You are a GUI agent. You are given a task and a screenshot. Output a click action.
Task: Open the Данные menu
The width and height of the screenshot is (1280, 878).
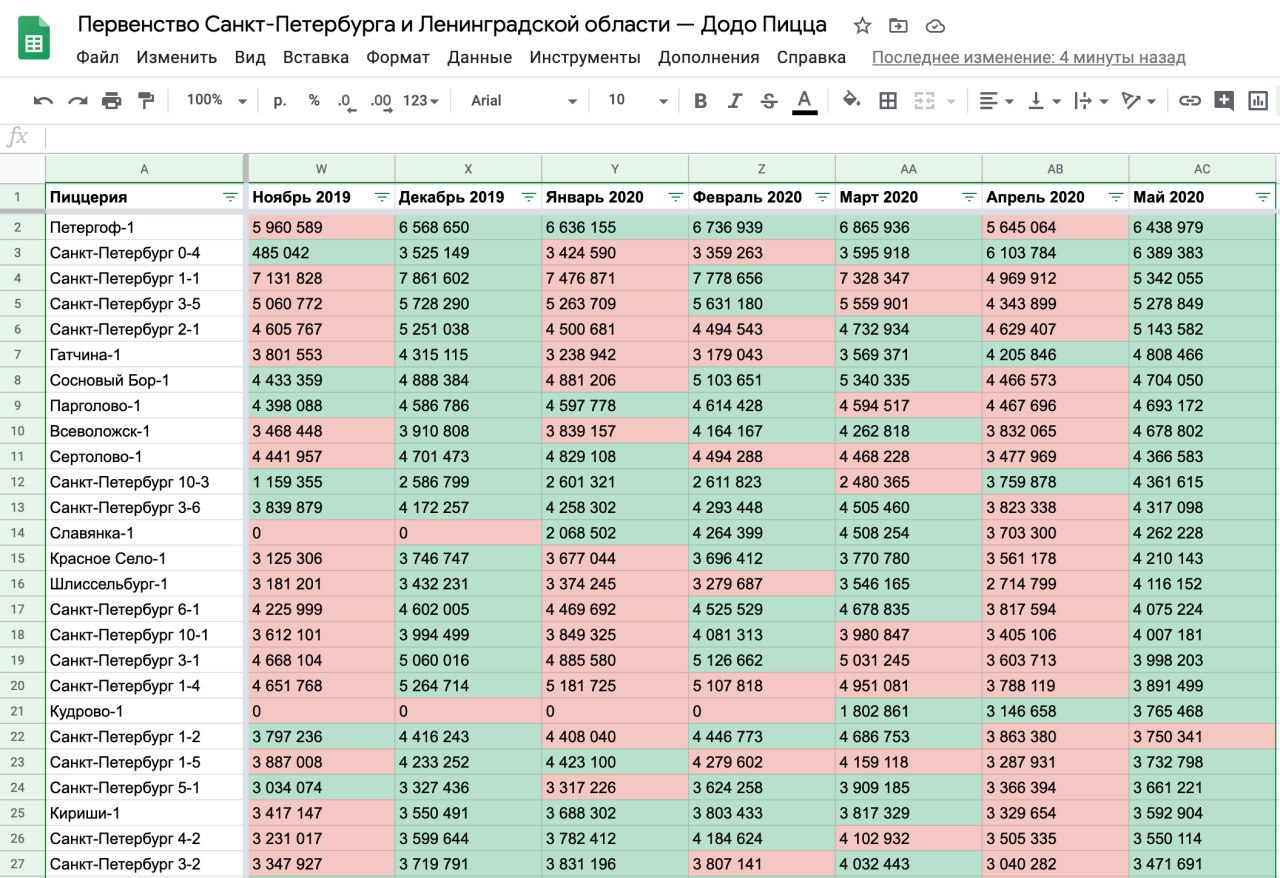pyautogui.click(x=480, y=57)
